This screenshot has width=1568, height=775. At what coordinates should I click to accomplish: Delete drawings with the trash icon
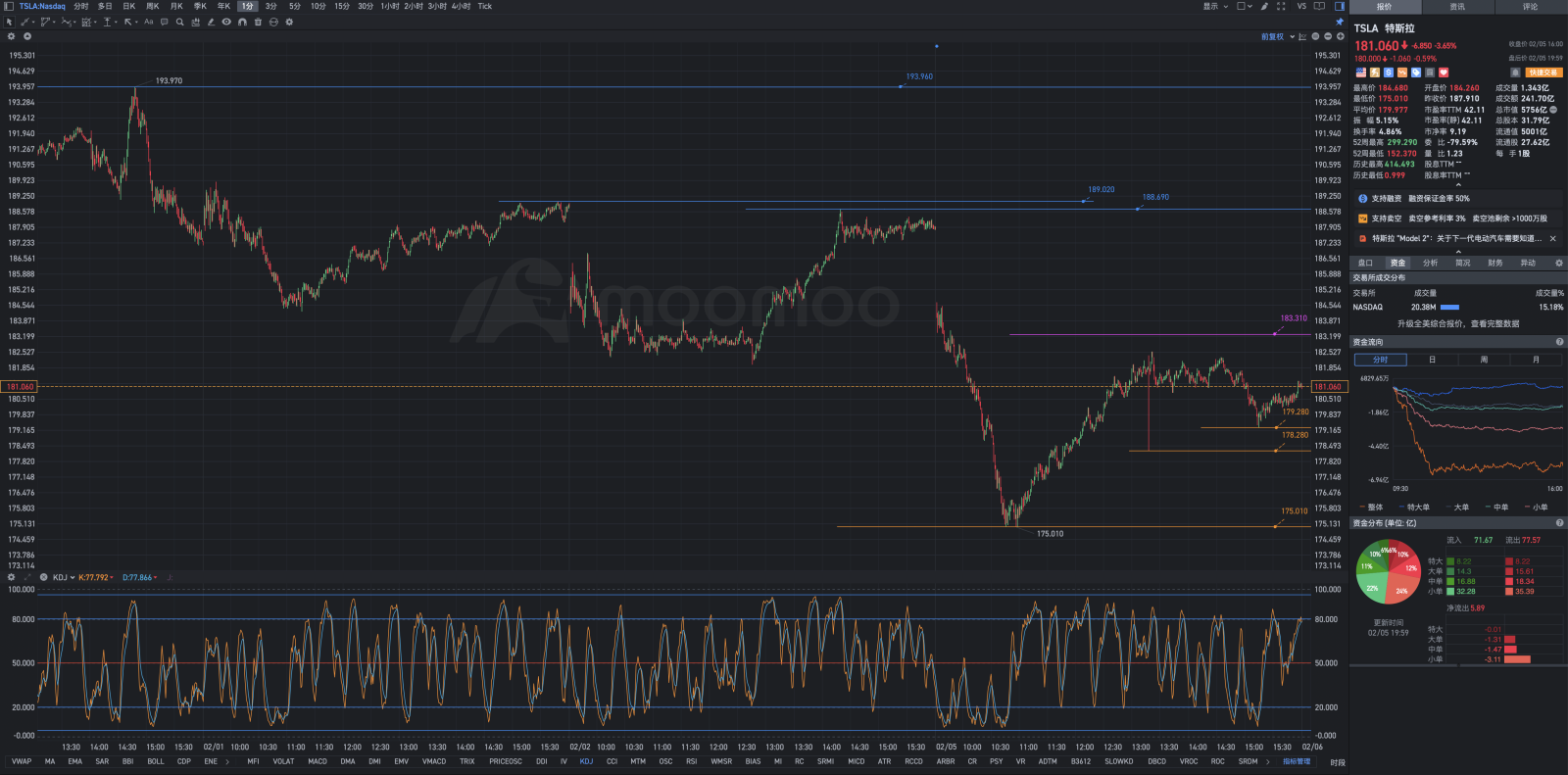(x=258, y=22)
